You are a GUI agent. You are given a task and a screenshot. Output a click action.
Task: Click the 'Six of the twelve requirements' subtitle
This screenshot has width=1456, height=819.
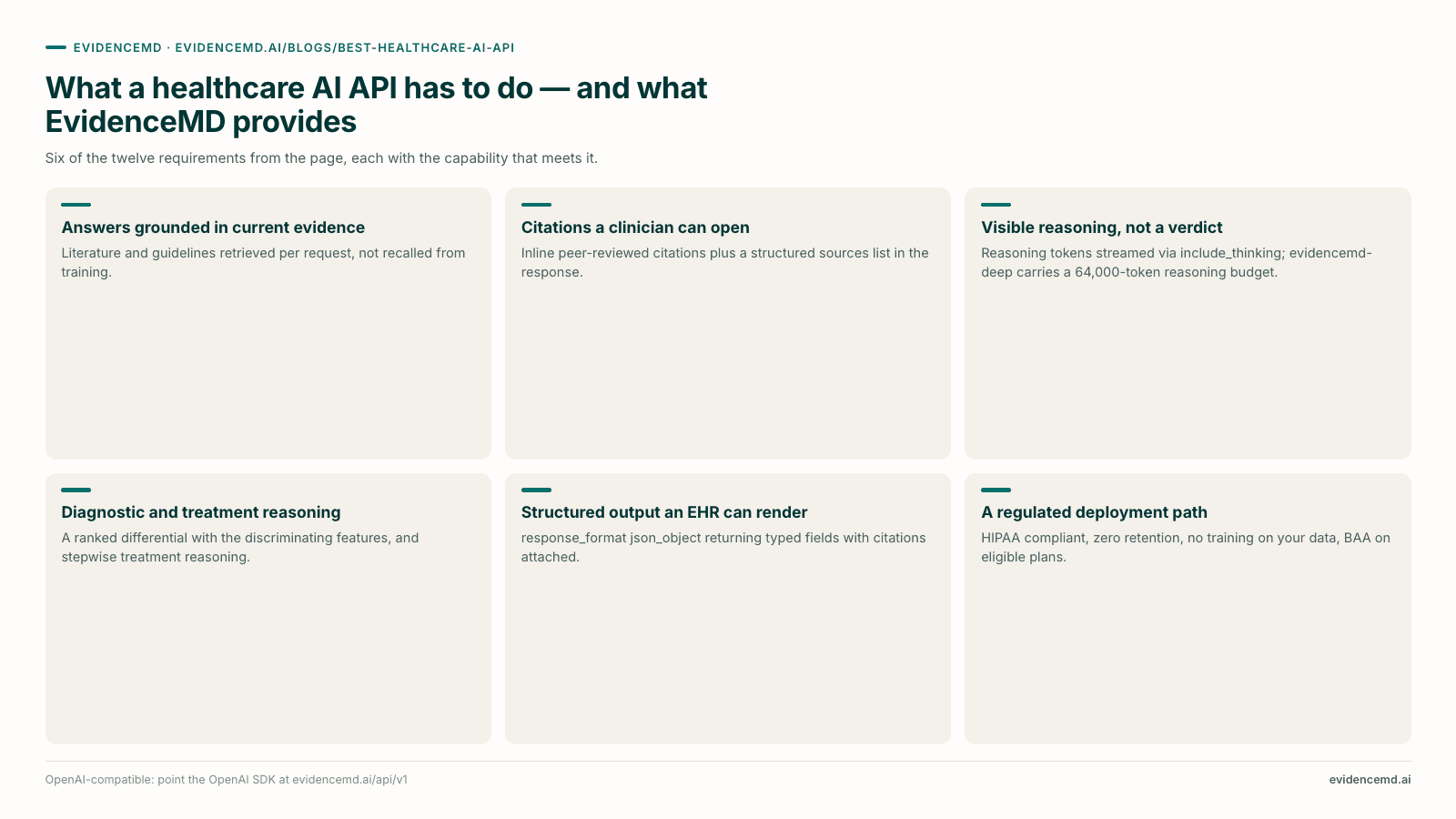pyautogui.click(x=321, y=158)
